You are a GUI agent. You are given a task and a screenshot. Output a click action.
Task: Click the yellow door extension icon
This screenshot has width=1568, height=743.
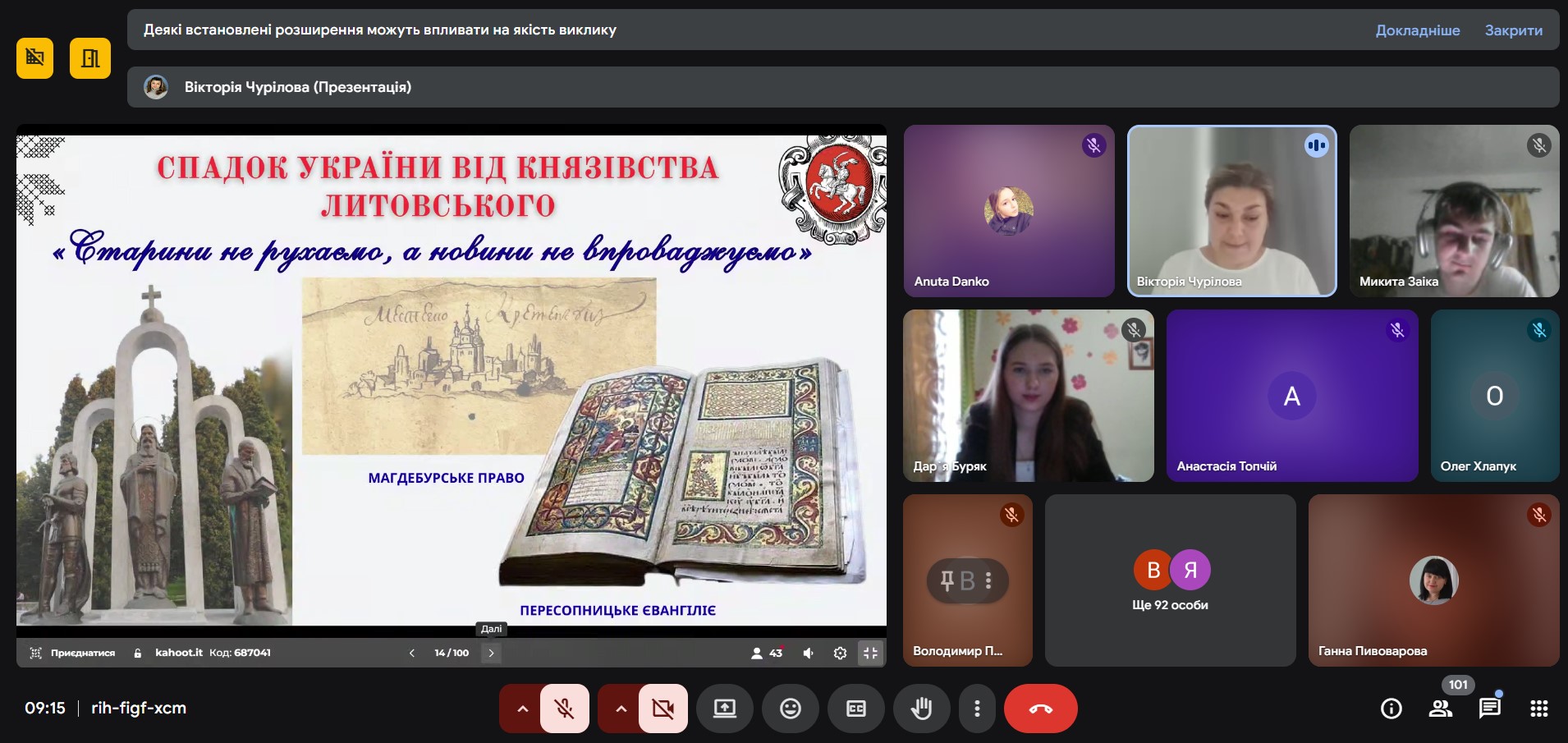point(90,57)
